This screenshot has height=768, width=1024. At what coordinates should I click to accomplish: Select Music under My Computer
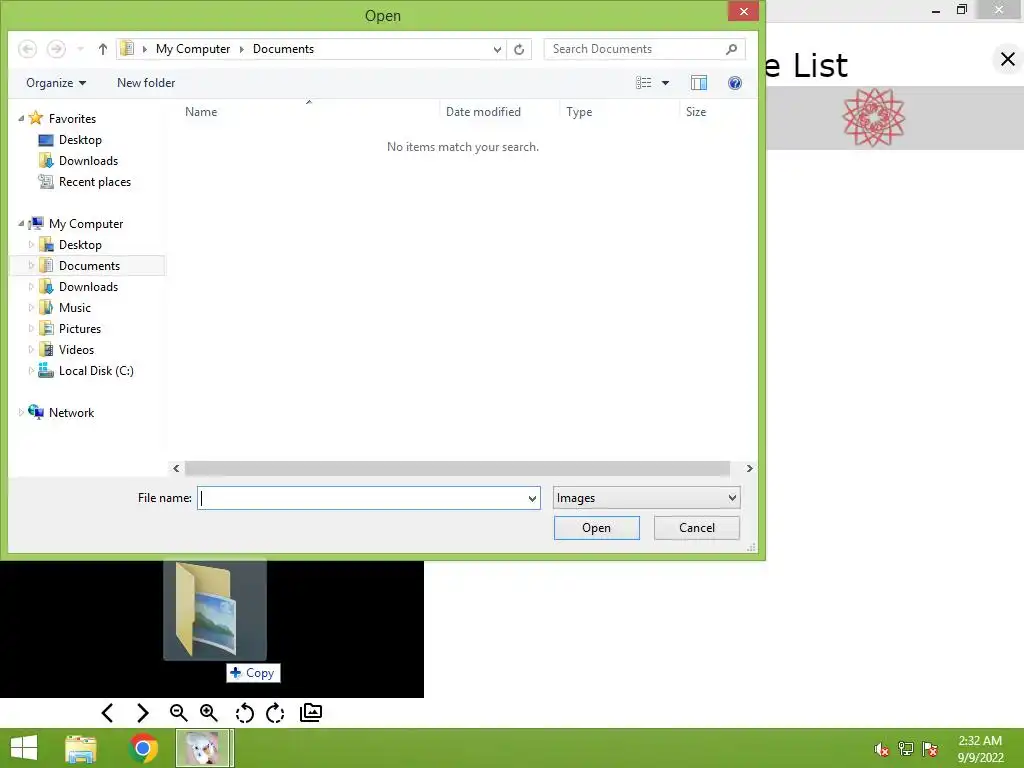pos(74,308)
